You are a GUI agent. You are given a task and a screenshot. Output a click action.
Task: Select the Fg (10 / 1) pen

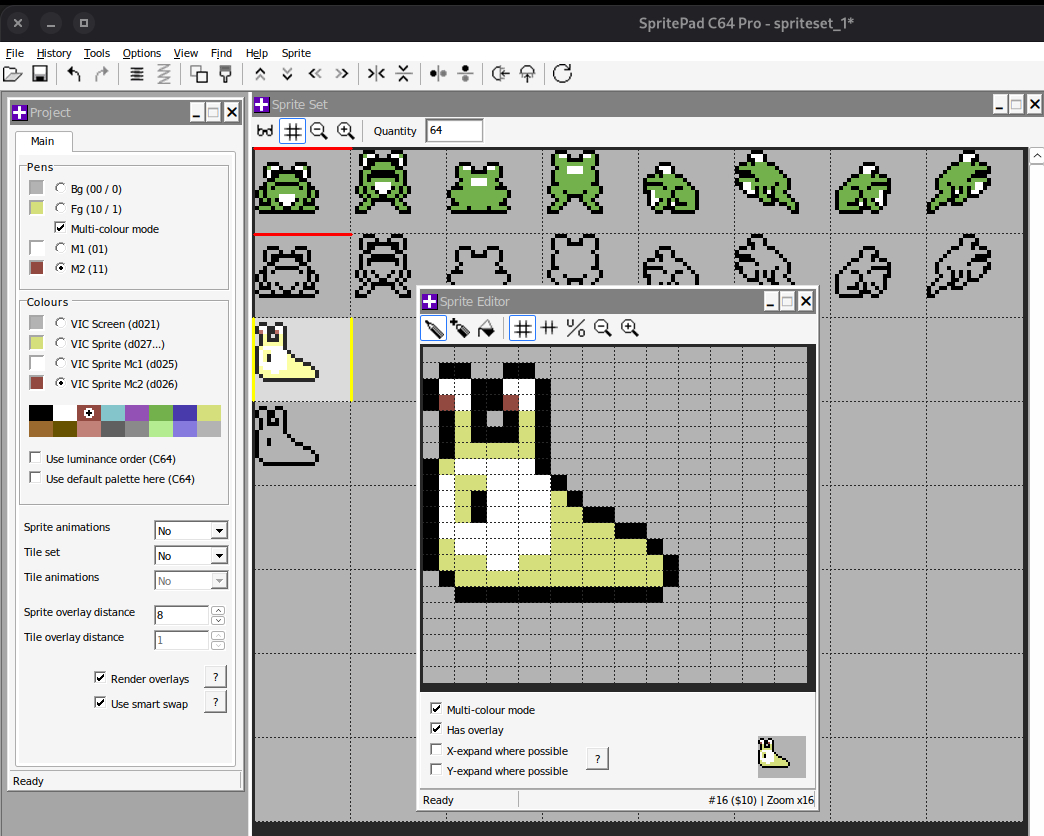point(61,208)
